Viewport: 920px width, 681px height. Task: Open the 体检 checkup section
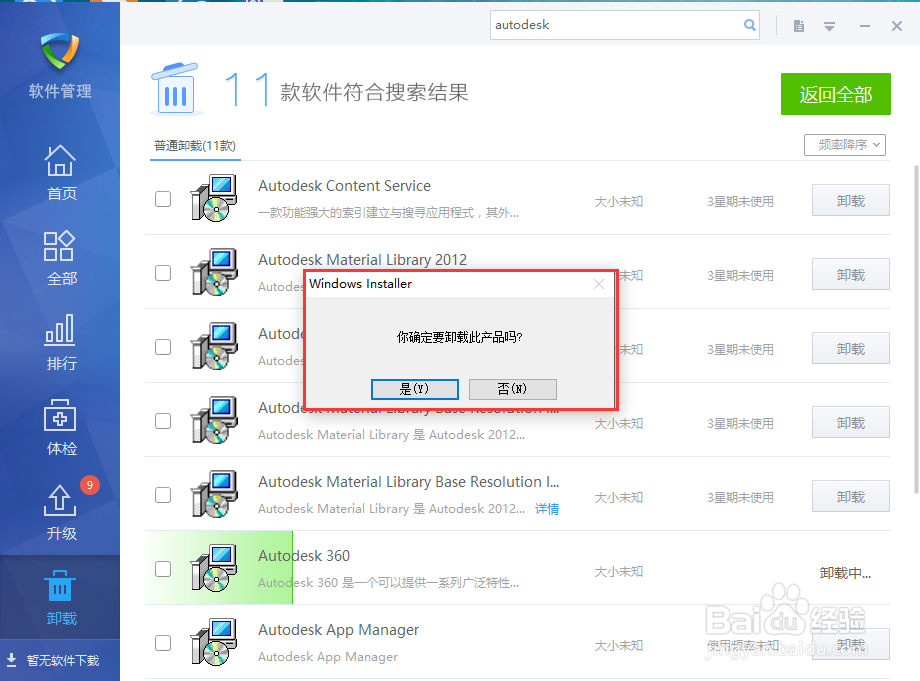pyautogui.click(x=60, y=428)
